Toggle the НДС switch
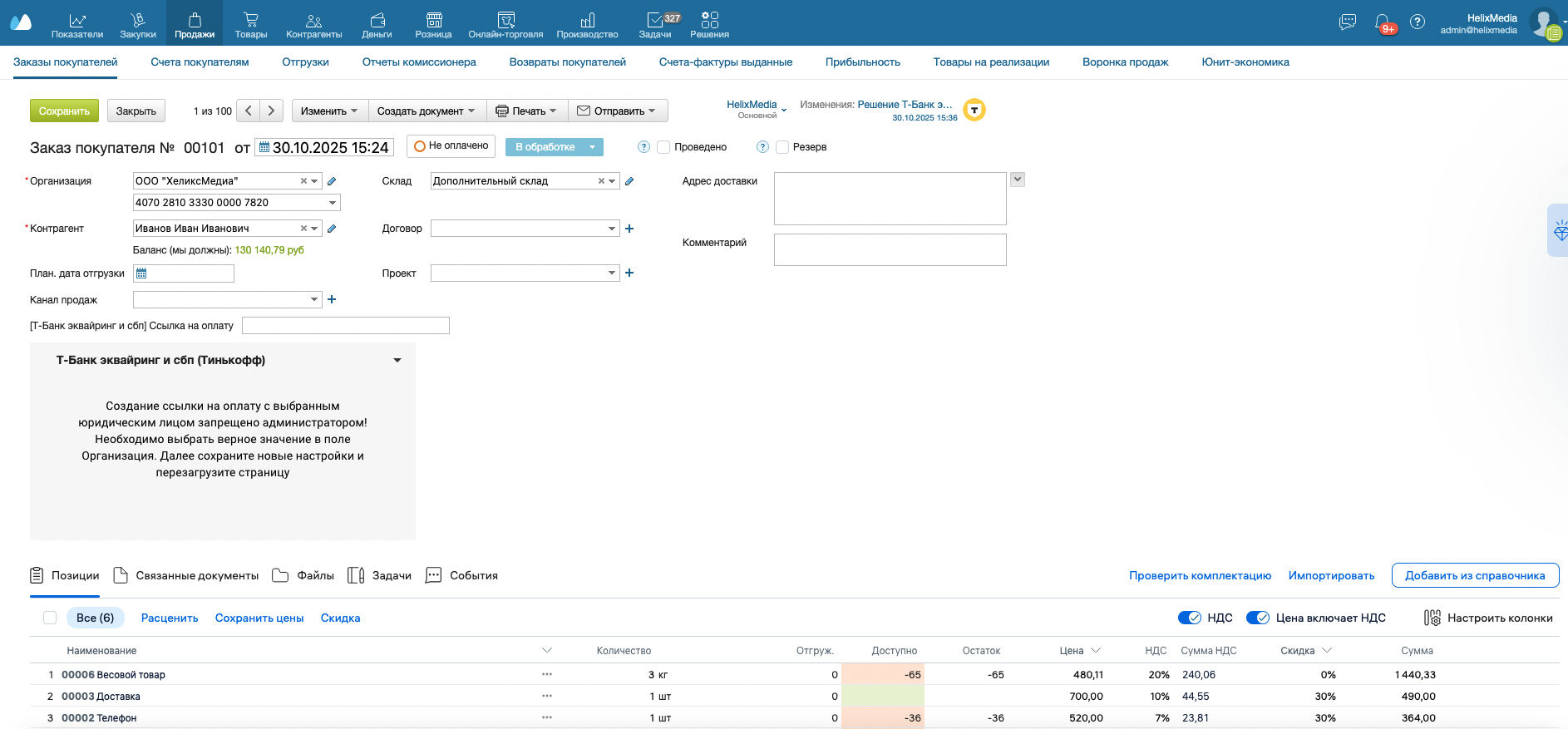This screenshot has width=1568, height=729. 1190,618
